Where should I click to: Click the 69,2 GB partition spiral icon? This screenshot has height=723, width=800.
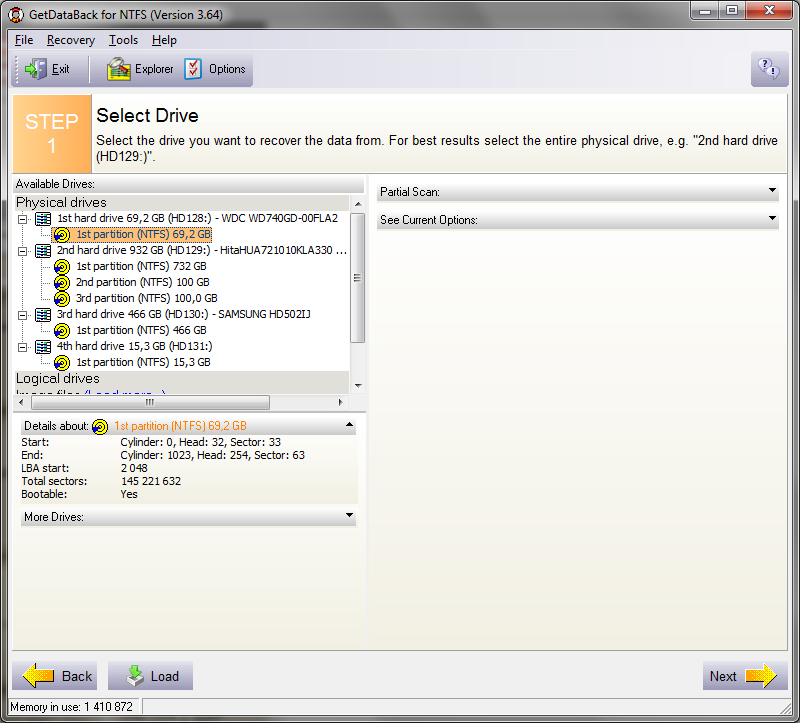(x=62, y=235)
